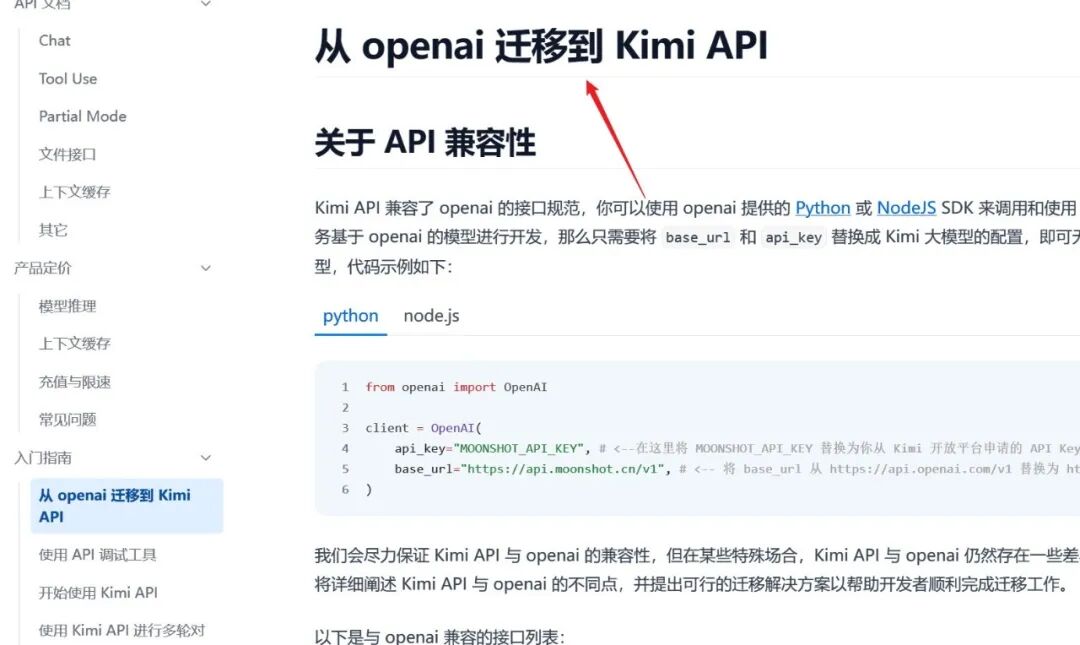Open 上下文缓存 under API 文档
The height and width of the screenshot is (645, 1080).
74,192
